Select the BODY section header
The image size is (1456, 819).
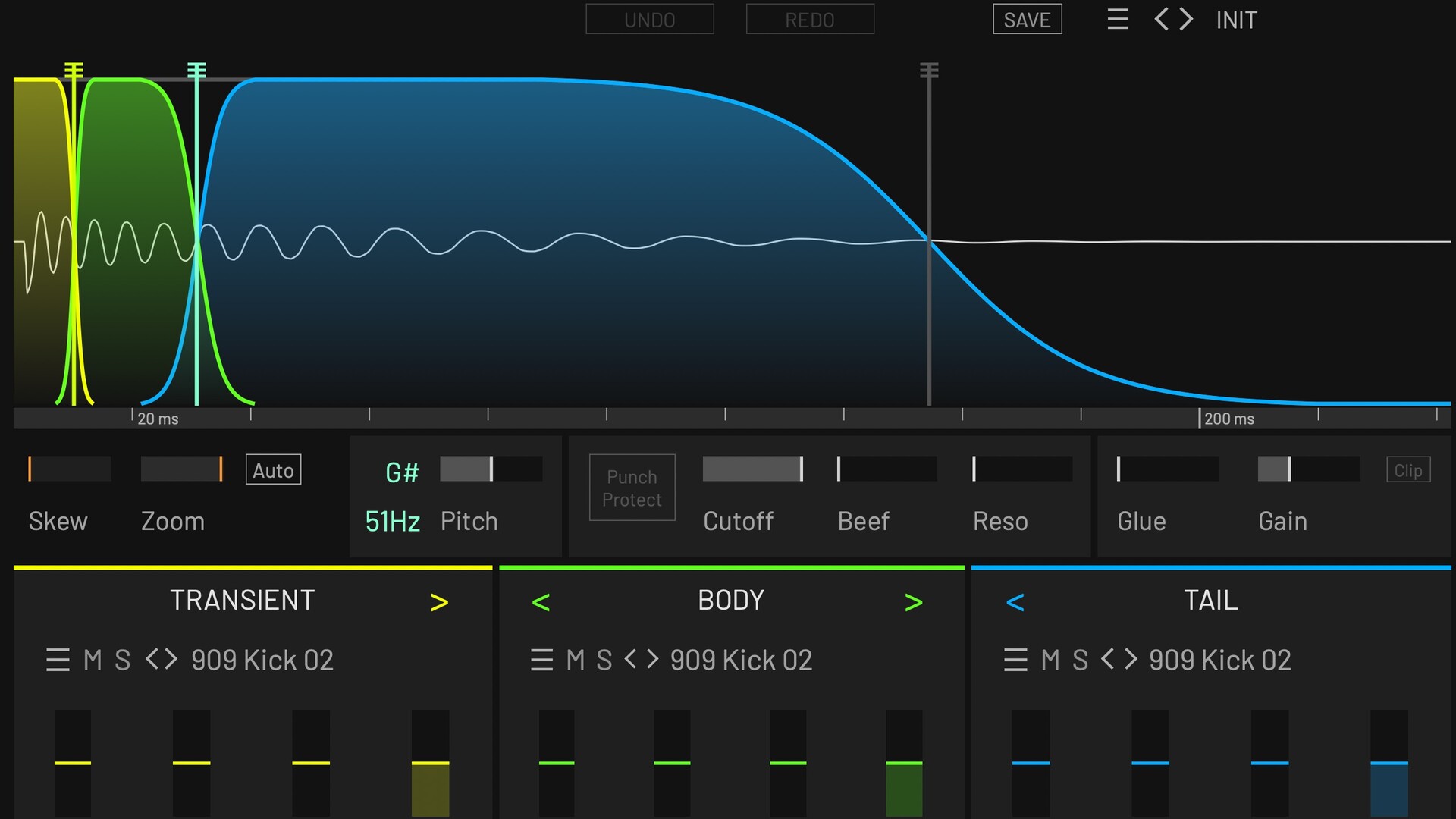[730, 601]
